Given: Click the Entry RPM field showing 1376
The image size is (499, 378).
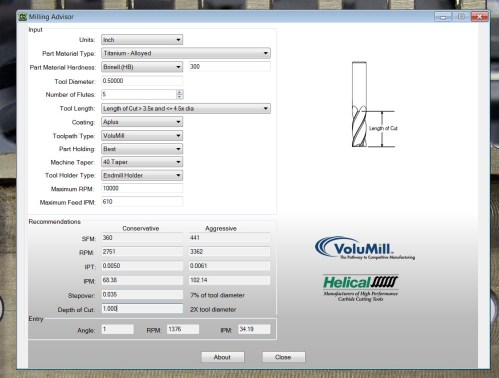Looking at the screenshot, I should 183,329.
